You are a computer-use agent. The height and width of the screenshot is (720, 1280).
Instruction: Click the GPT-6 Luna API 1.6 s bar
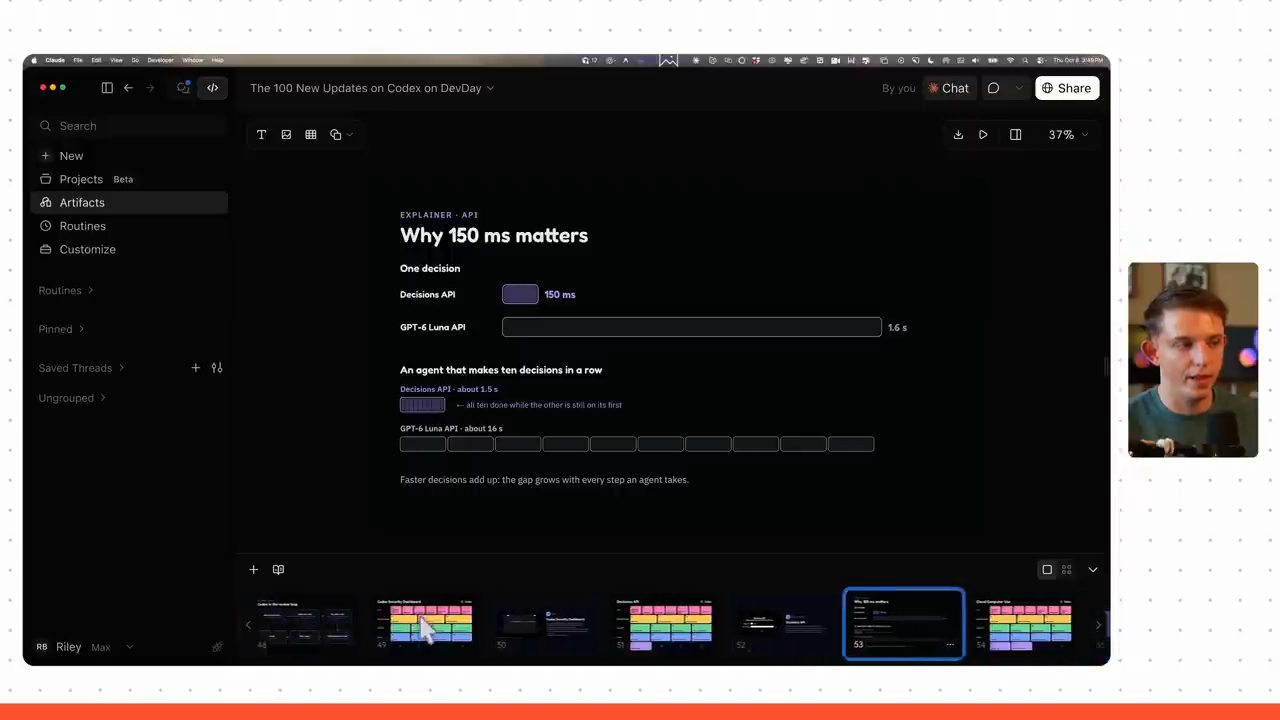pos(692,327)
